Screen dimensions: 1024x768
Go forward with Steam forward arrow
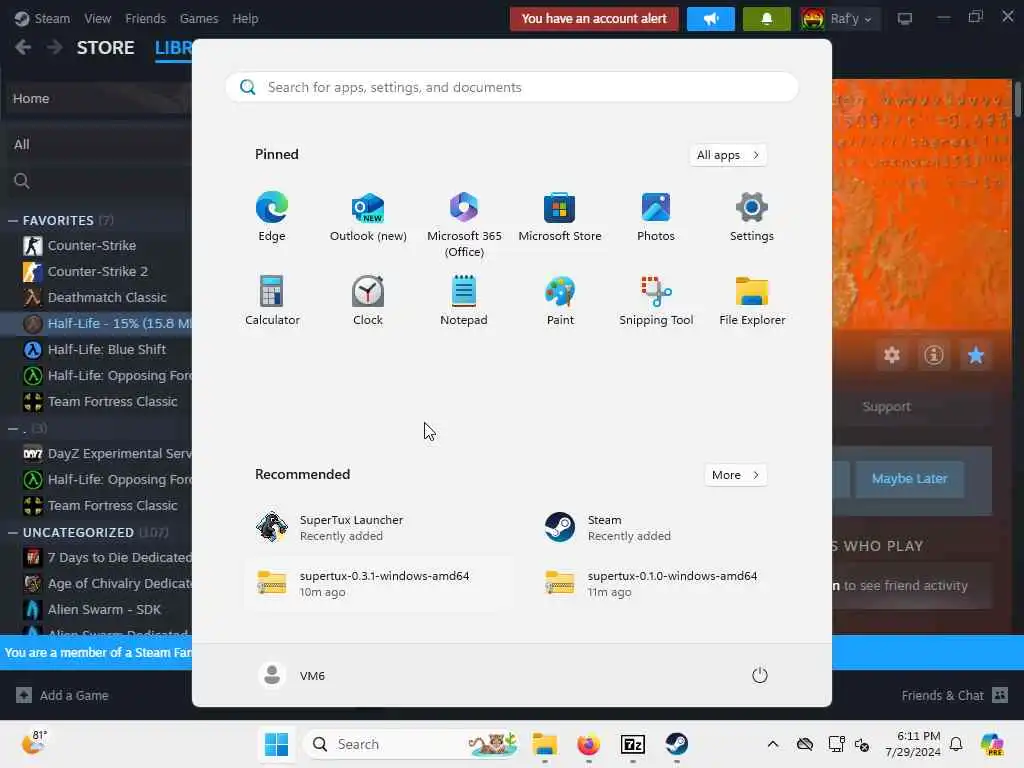(x=55, y=48)
